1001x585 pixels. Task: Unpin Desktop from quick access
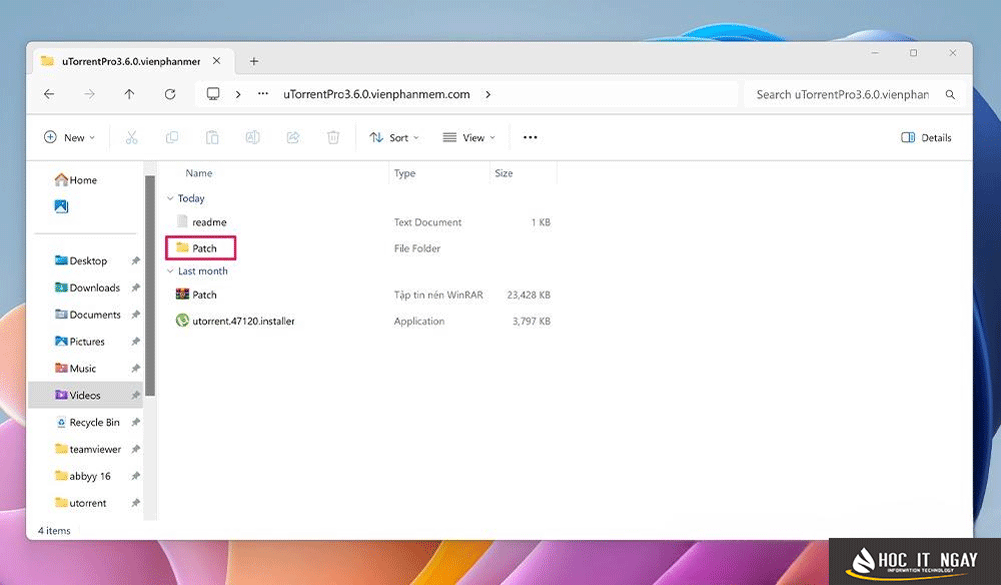(x=135, y=261)
